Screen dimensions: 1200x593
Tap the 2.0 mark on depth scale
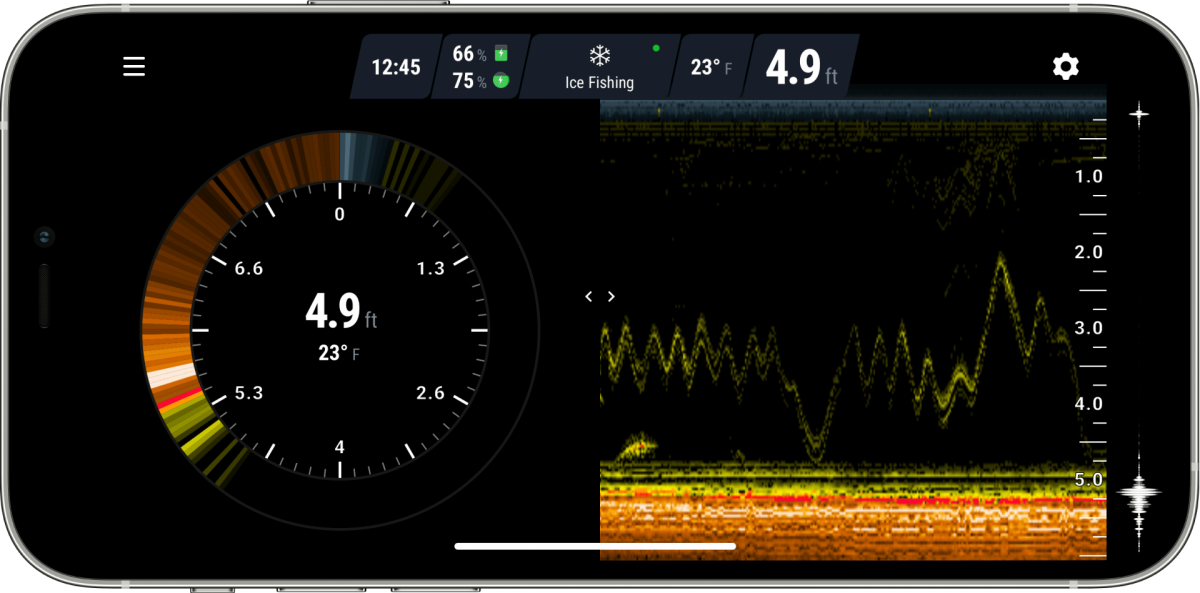pos(1088,252)
